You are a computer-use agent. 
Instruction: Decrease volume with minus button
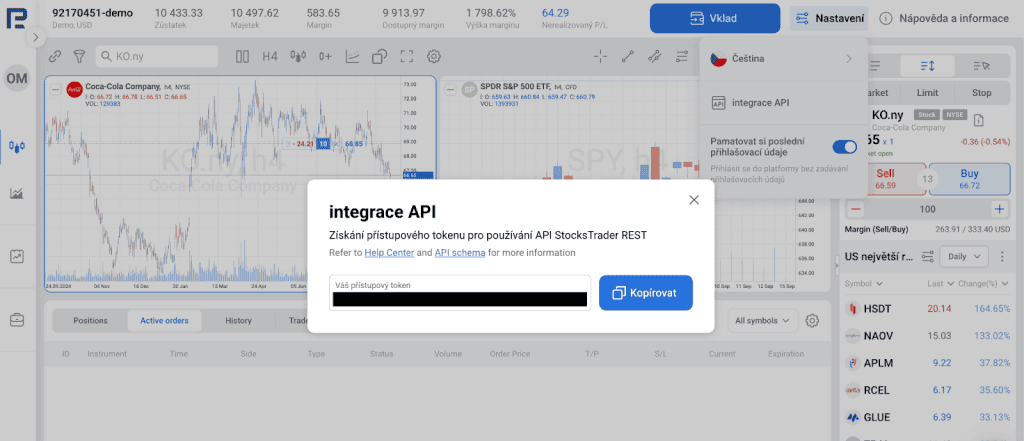coord(856,210)
